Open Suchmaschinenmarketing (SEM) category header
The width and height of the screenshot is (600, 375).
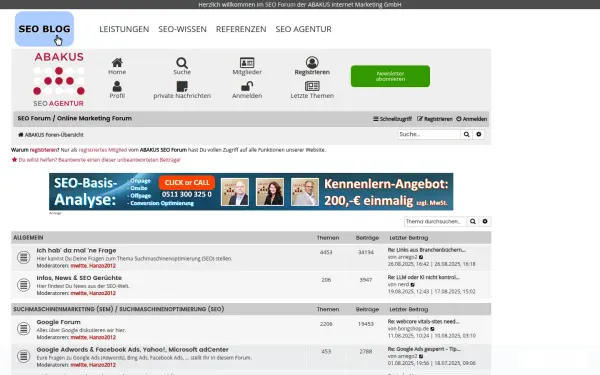click(x=119, y=309)
